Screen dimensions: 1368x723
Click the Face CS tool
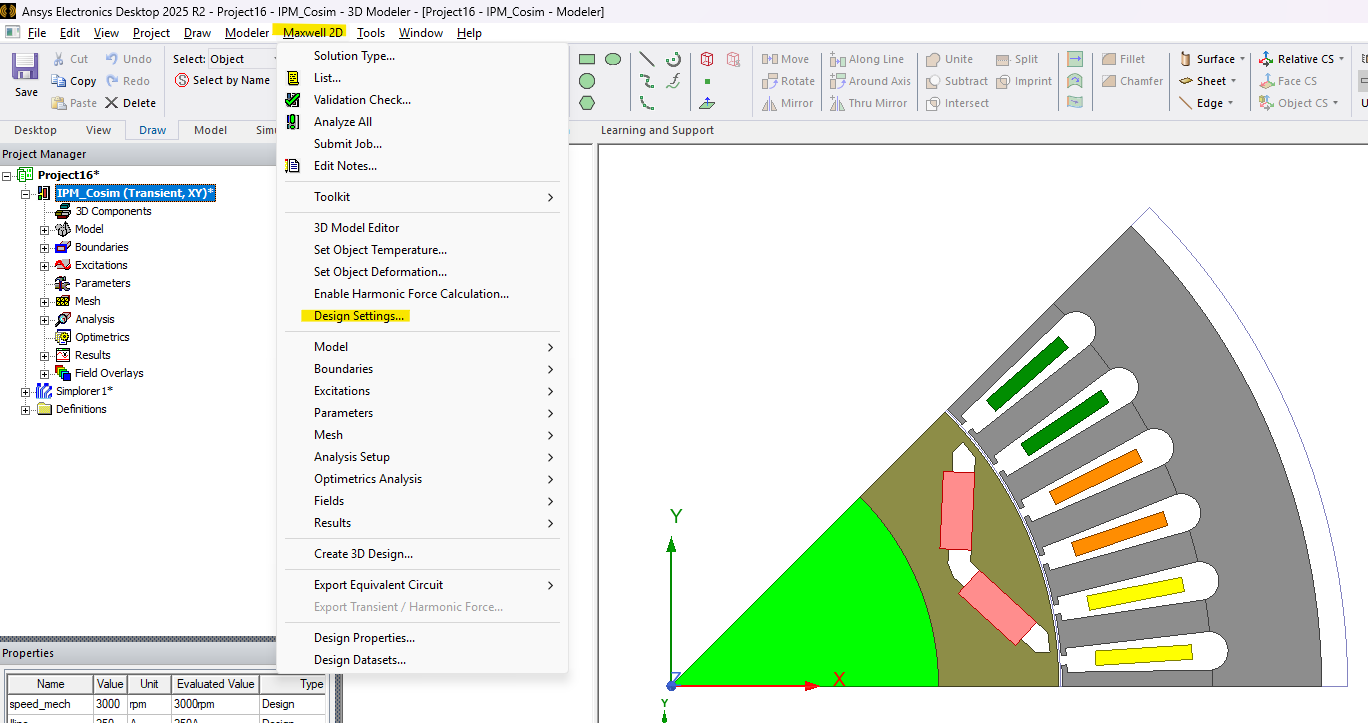click(1288, 81)
